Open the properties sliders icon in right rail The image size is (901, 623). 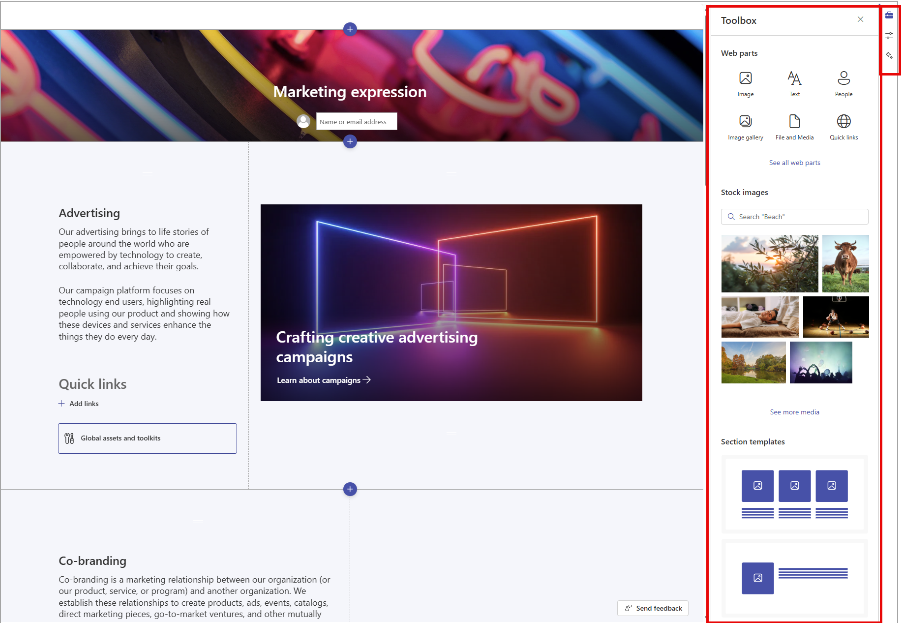(889, 35)
